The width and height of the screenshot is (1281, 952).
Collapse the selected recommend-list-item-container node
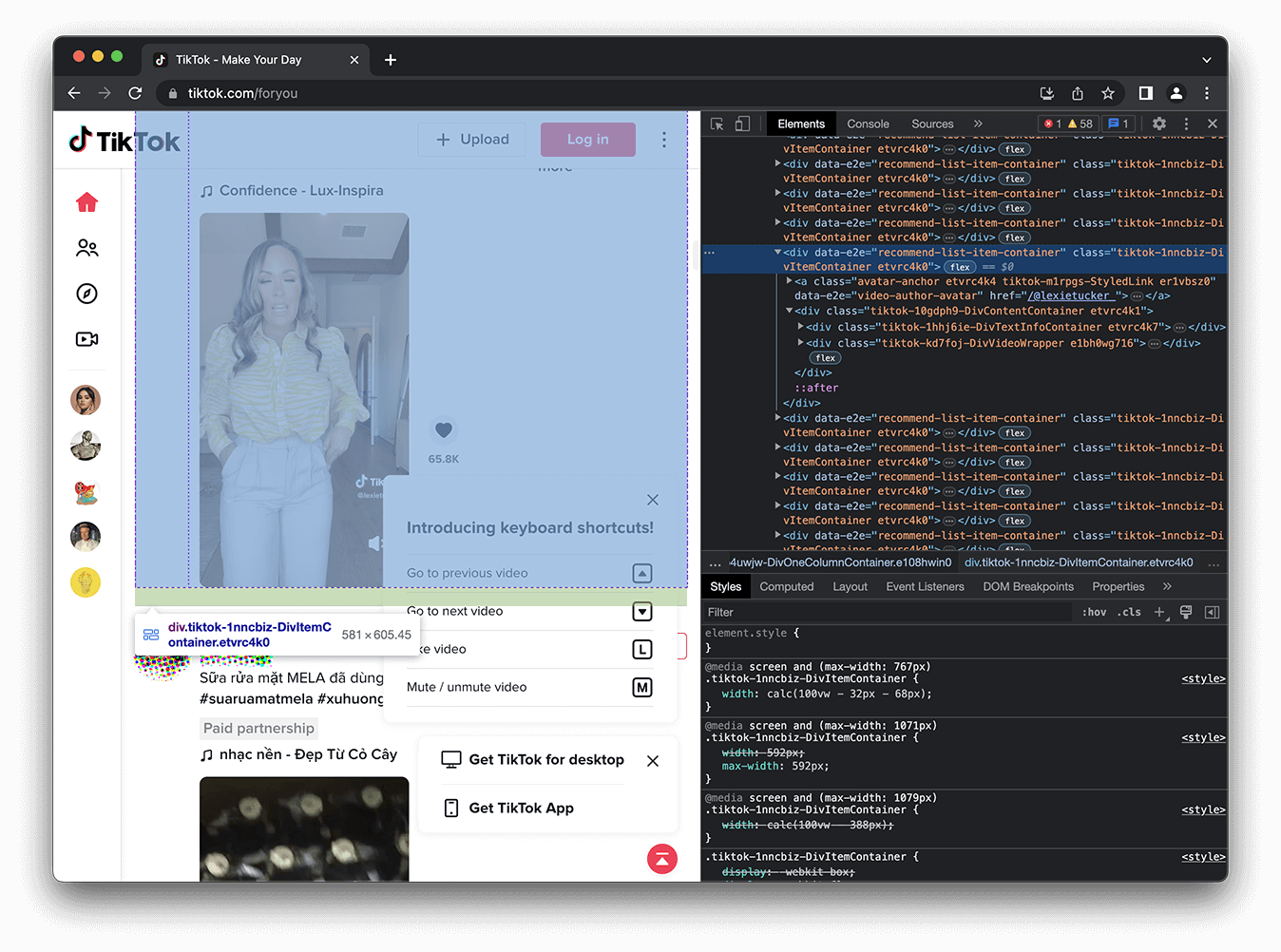[x=777, y=253]
